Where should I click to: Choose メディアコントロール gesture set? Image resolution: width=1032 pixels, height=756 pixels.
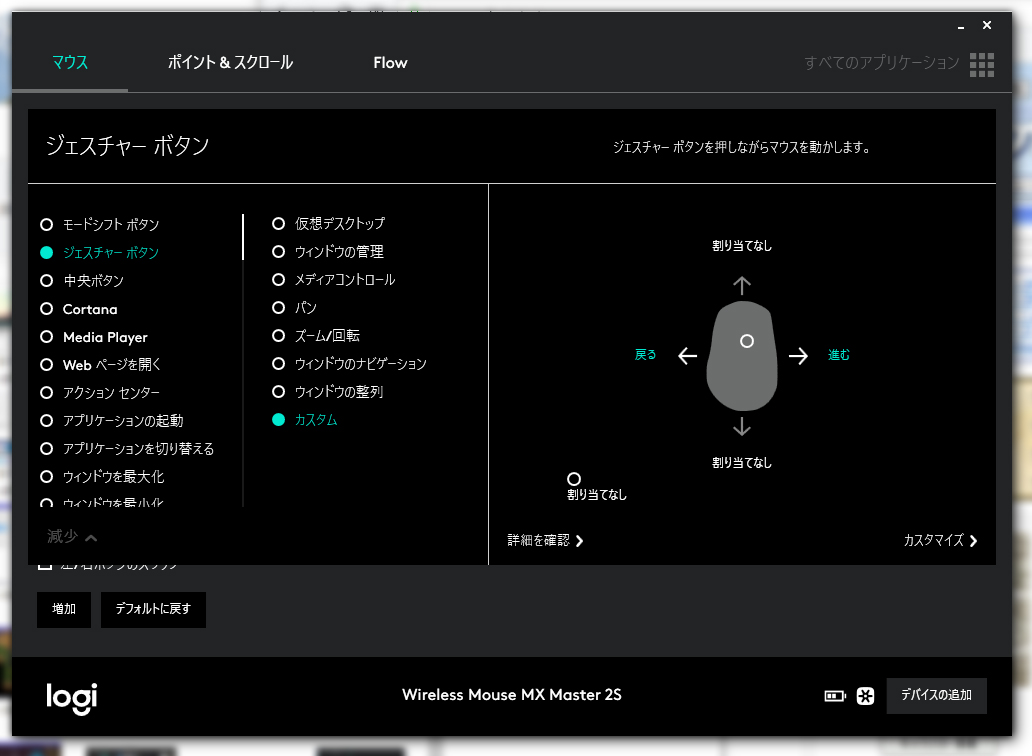334,280
